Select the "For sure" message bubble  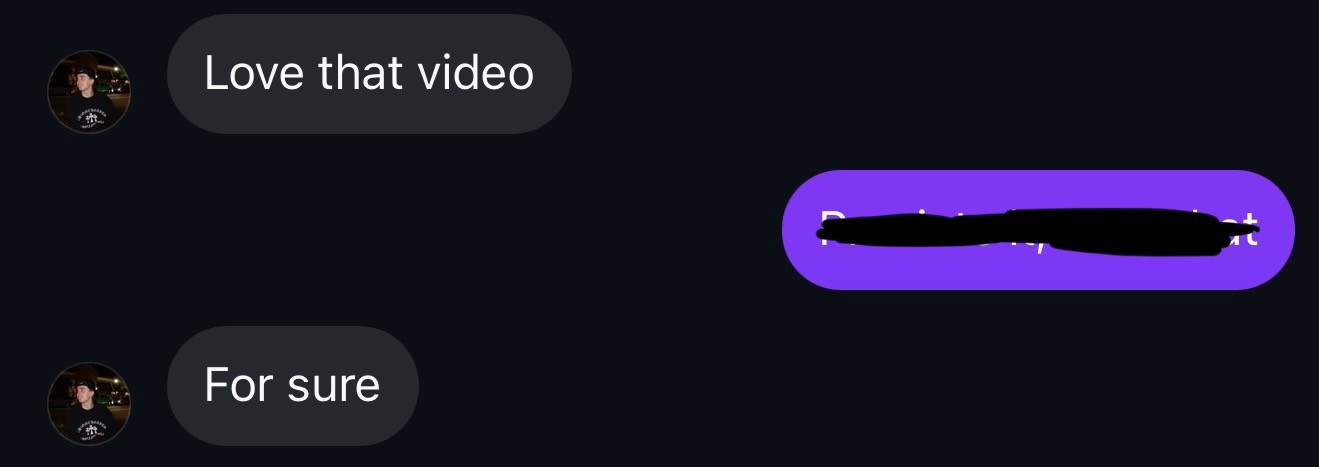pyautogui.click(x=292, y=386)
